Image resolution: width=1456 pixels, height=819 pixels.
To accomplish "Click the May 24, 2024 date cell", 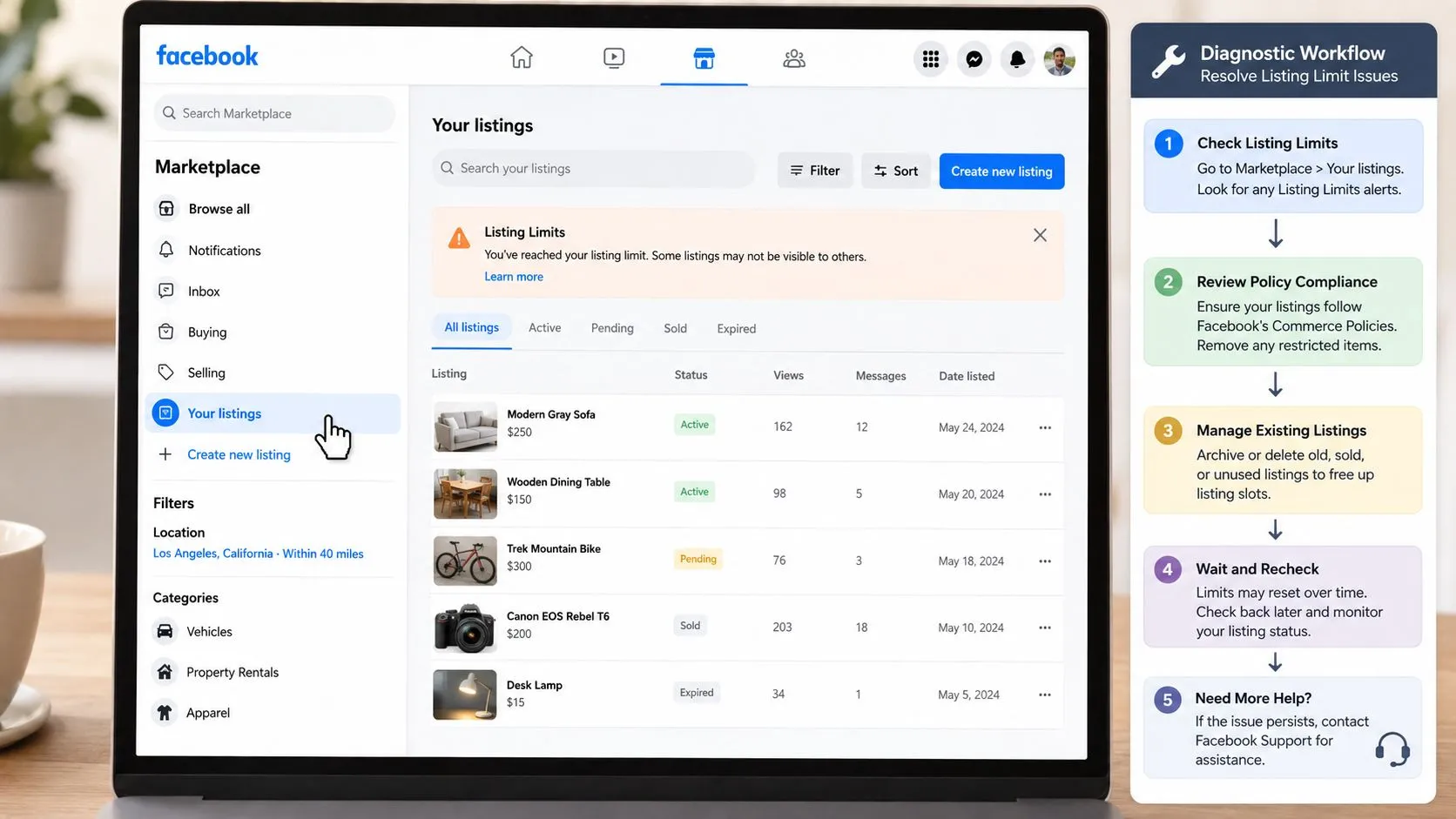I will (x=971, y=427).
